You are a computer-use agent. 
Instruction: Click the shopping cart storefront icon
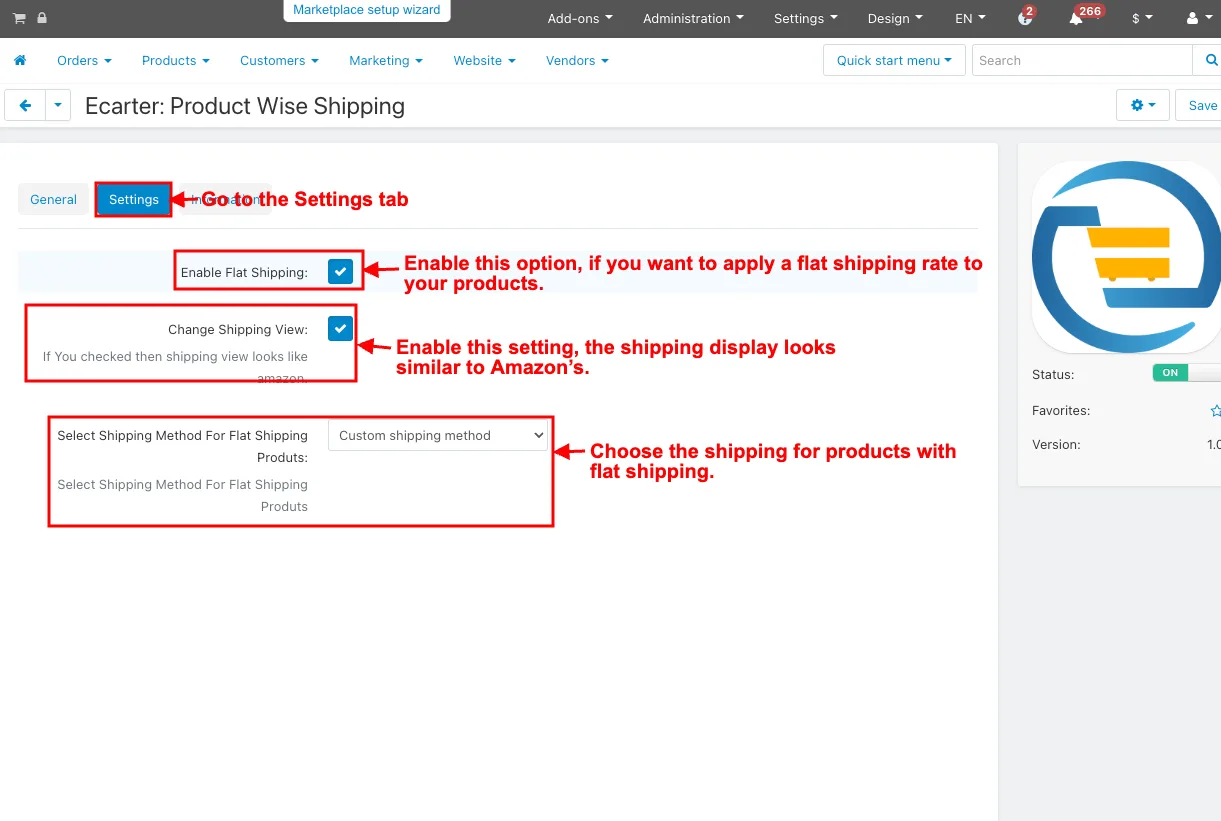click(x=19, y=18)
